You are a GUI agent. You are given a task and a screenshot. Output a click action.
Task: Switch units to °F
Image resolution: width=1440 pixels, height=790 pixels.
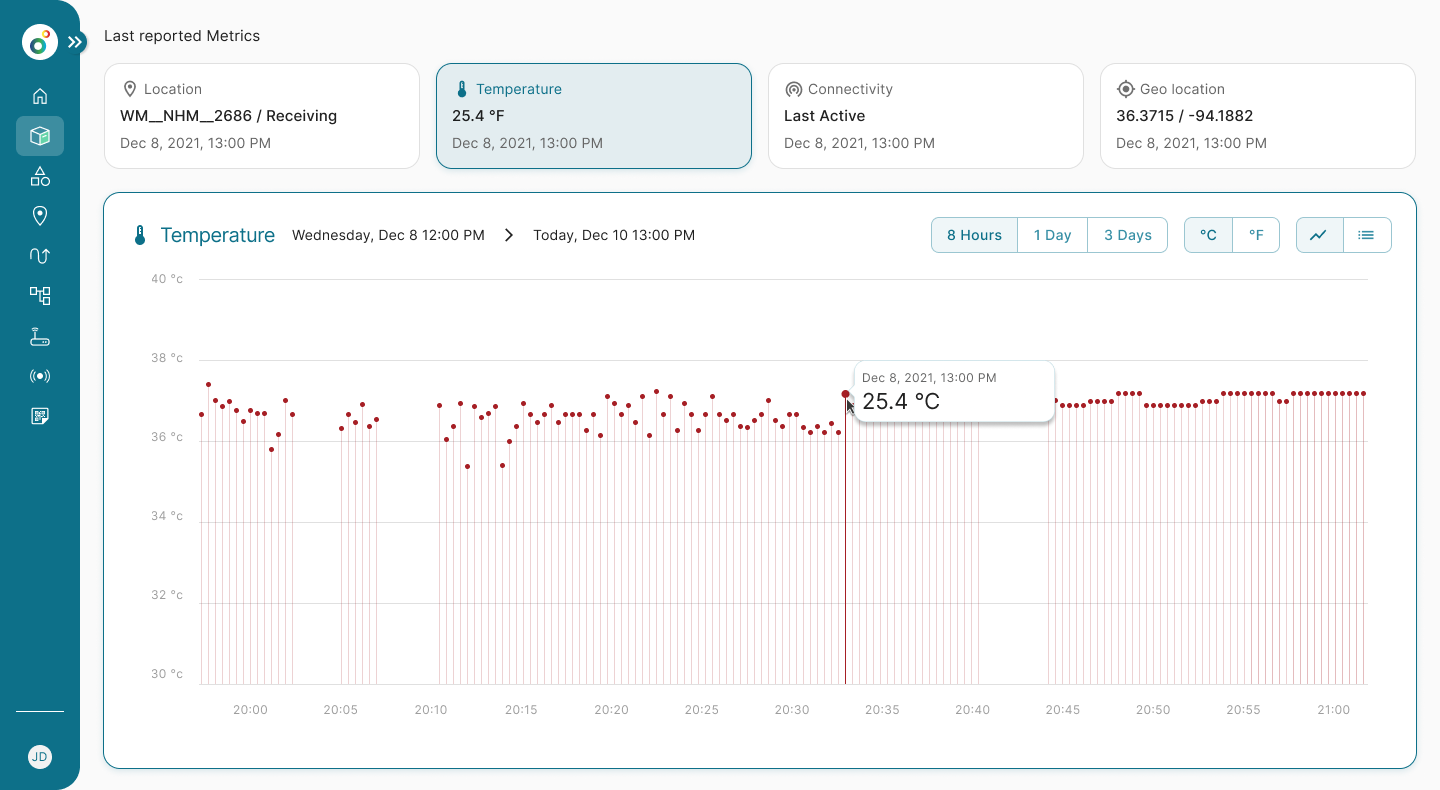[1256, 235]
